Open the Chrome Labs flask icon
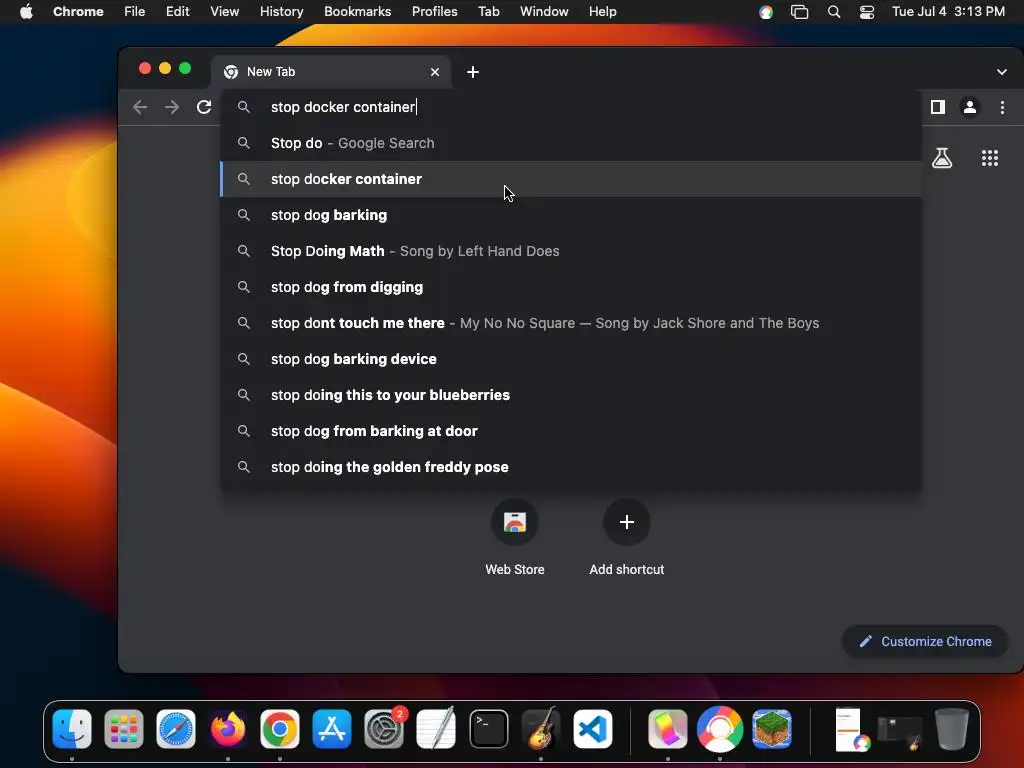The height and width of the screenshot is (768, 1024). pyautogui.click(x=942, y=158)
